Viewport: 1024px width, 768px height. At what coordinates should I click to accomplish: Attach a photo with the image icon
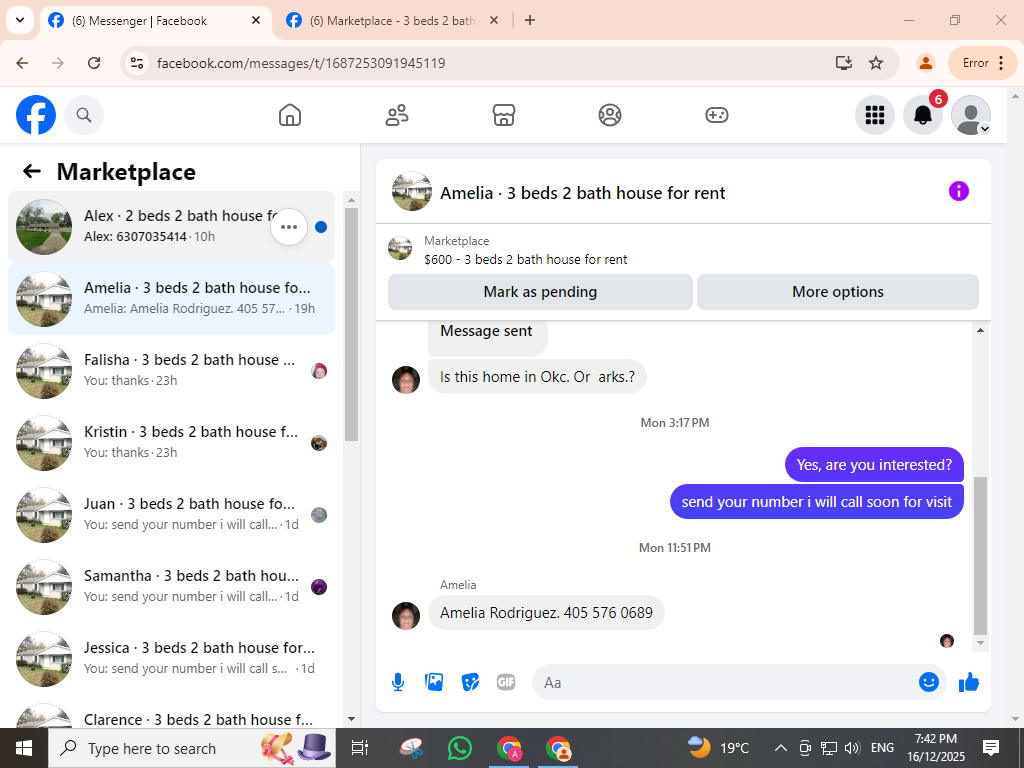[x=434, y=682]
